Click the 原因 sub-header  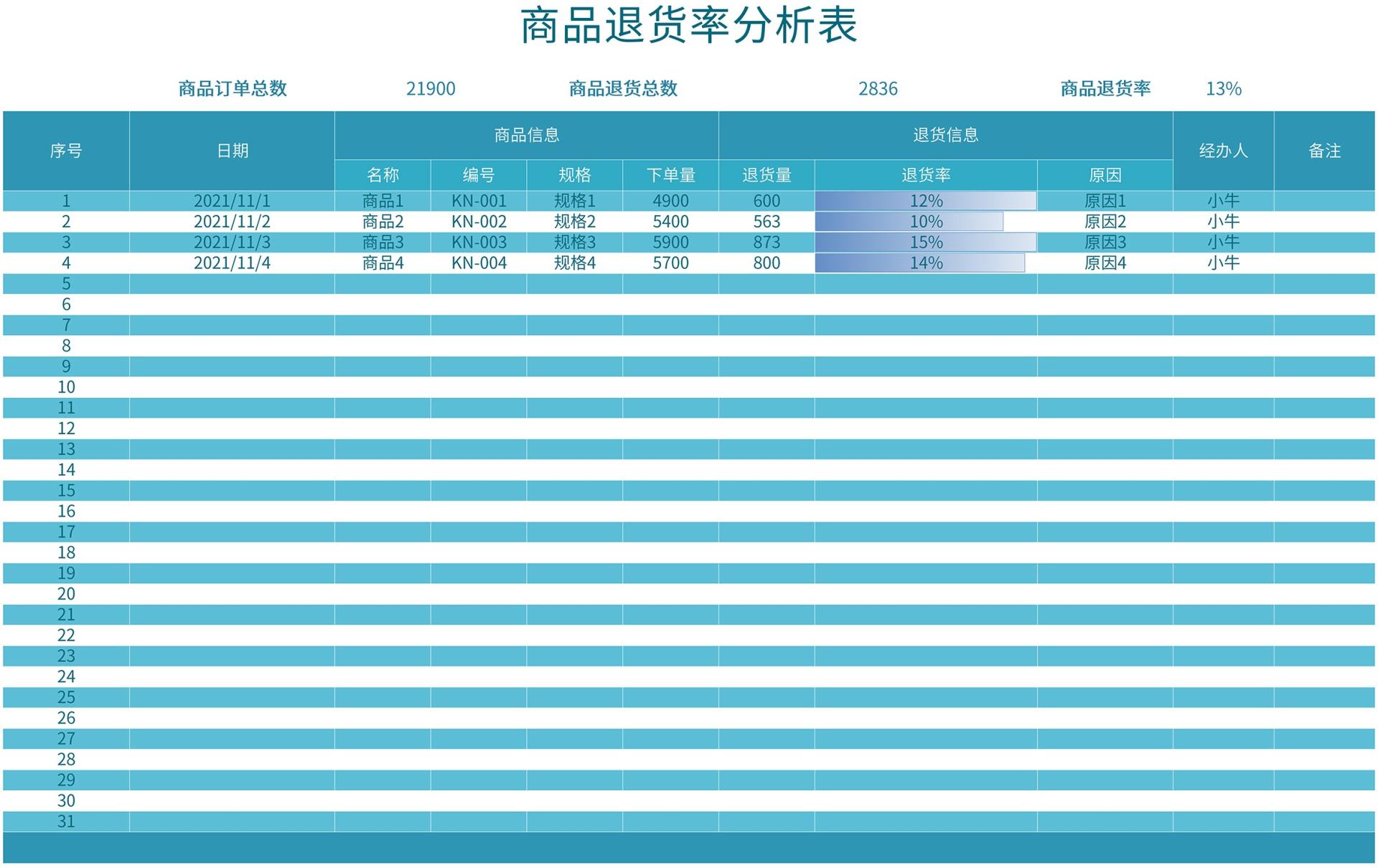click(x=1105, y=175)
